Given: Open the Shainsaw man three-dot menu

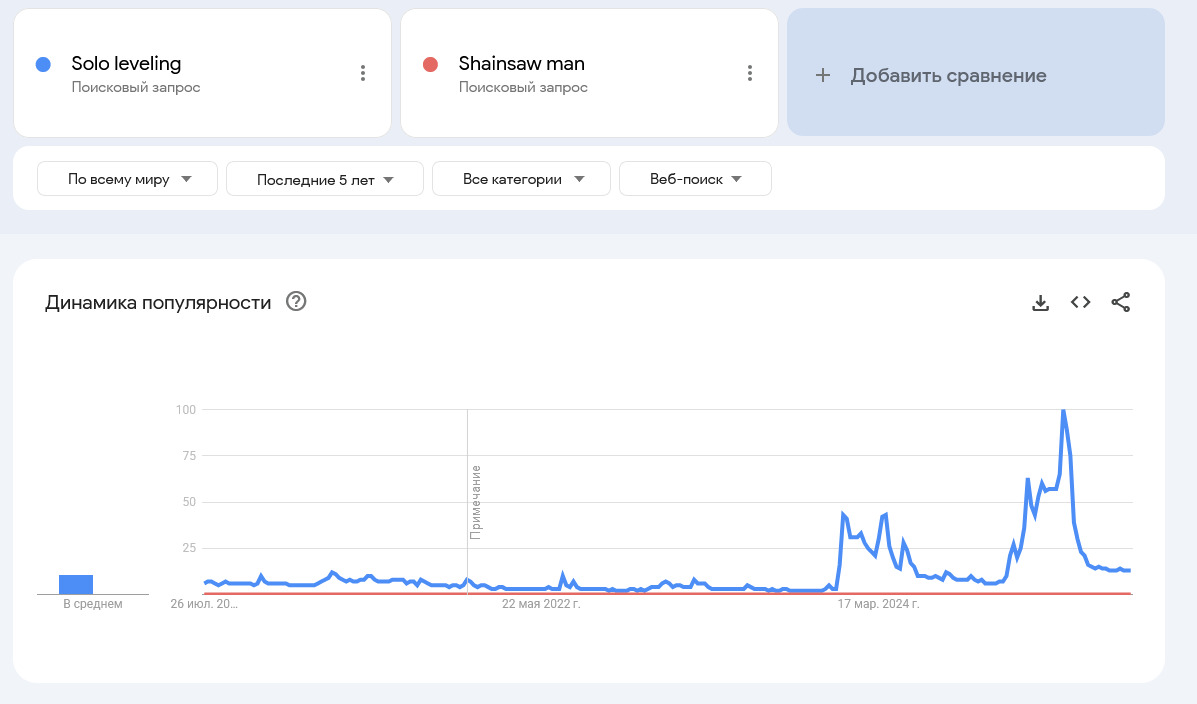Looking at the screenshot, I should point(750,73).
